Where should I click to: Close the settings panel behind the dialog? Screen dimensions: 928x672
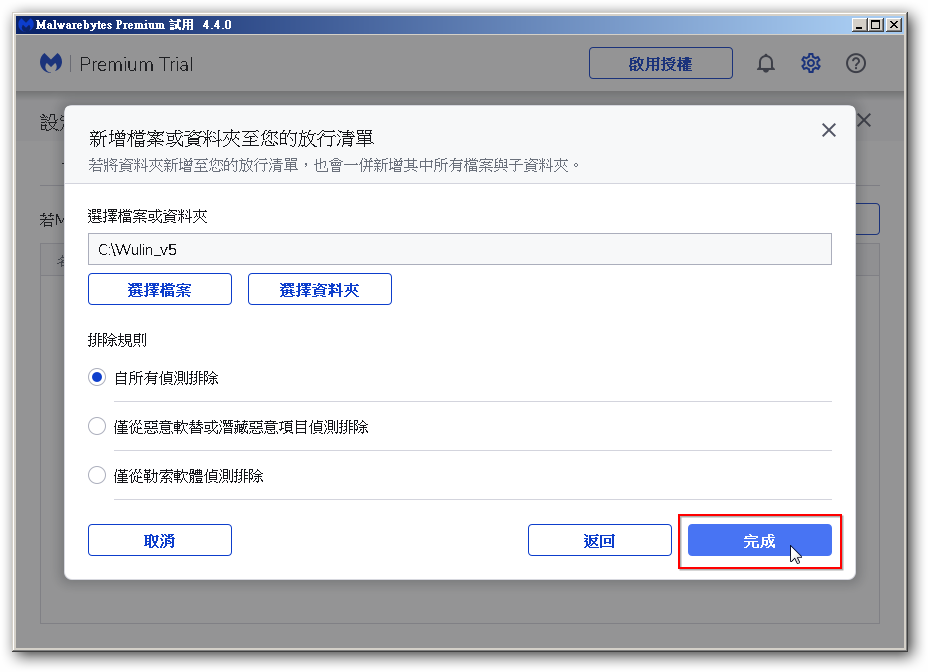point(864,120)
